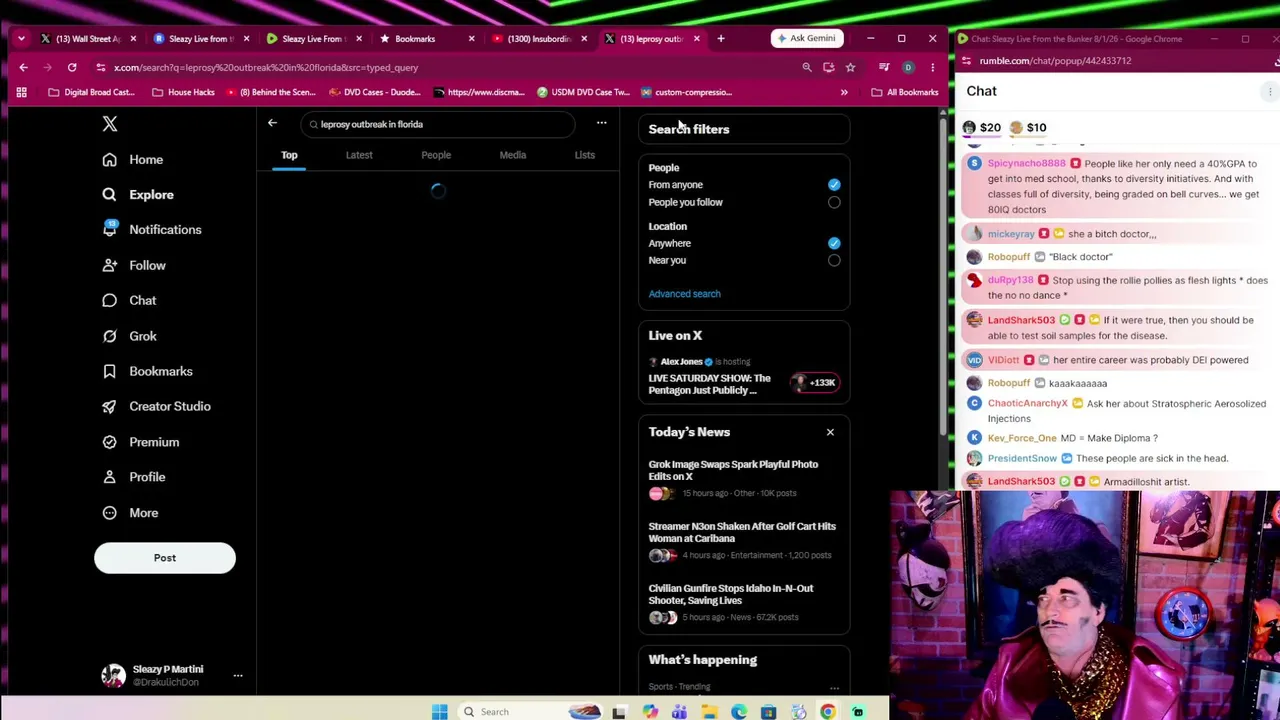This screenshot has width=1280, height=720.
Task: Open Notifications in the X sidebar
Action: 152,230
